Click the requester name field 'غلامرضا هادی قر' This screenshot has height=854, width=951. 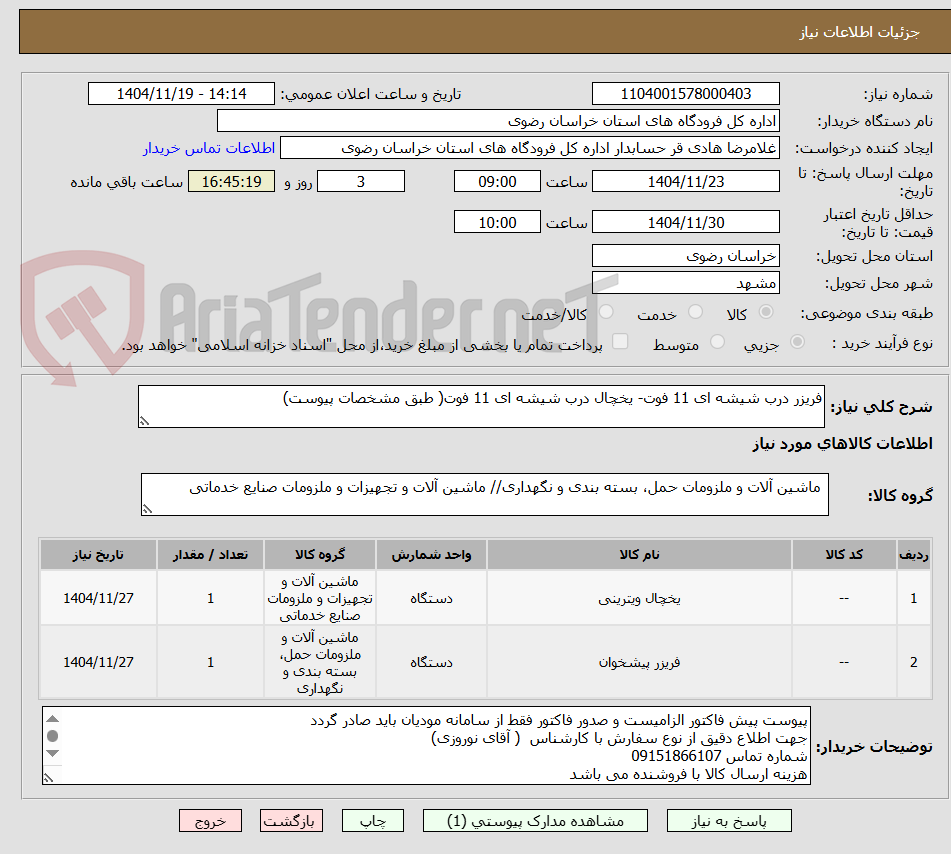click(x=529, y=148)
